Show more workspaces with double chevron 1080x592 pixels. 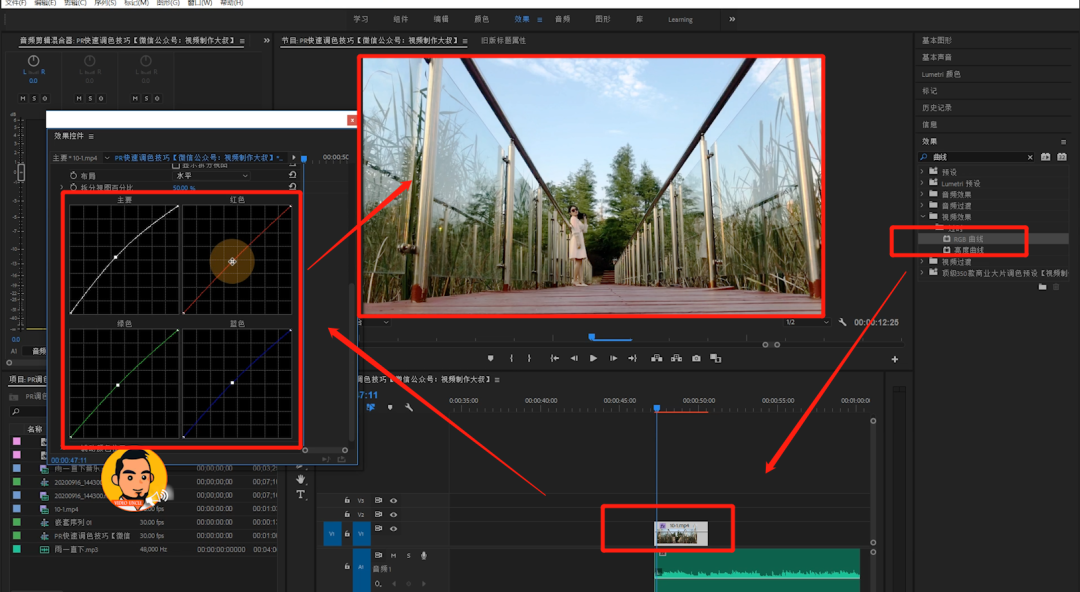tap(731, 19)
